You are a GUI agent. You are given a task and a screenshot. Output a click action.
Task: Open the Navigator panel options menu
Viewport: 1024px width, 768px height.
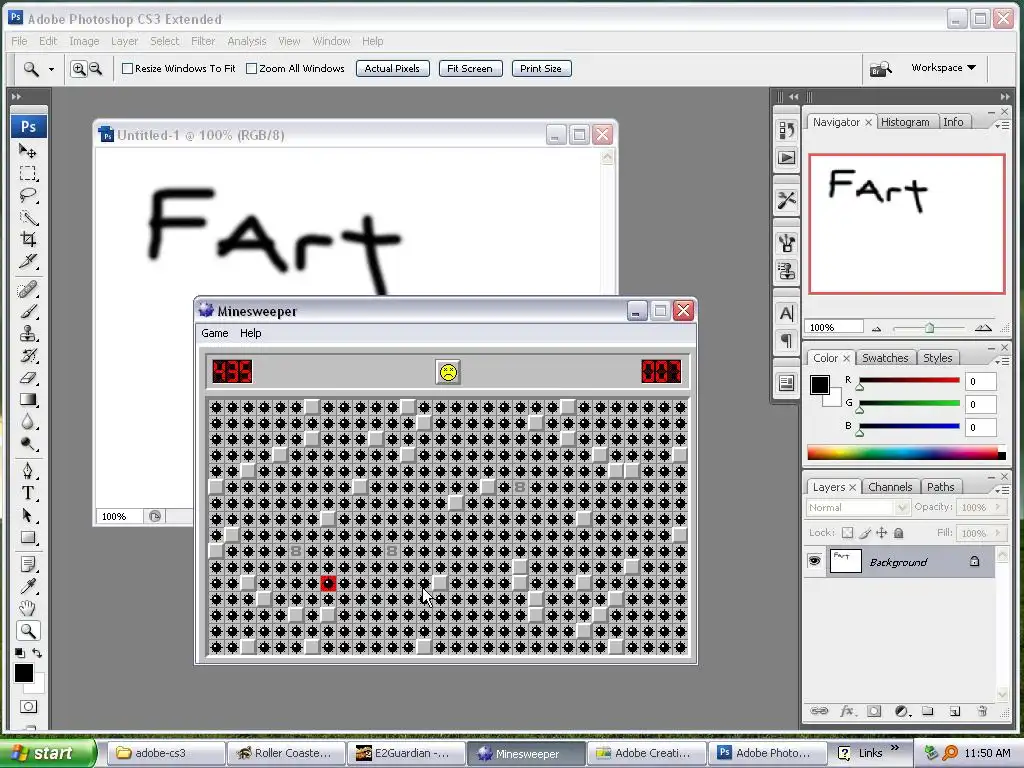(1002, 125)
